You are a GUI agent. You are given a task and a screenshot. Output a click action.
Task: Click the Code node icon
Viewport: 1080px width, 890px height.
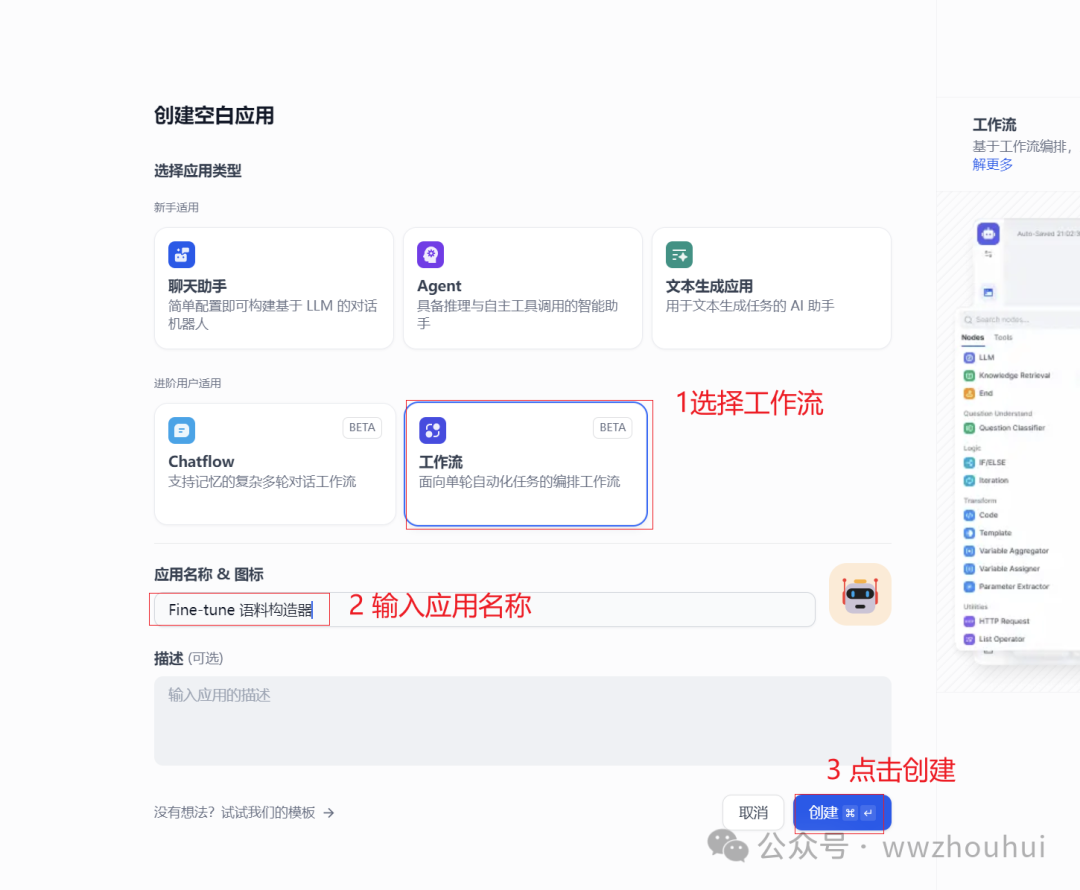point(969,515)
